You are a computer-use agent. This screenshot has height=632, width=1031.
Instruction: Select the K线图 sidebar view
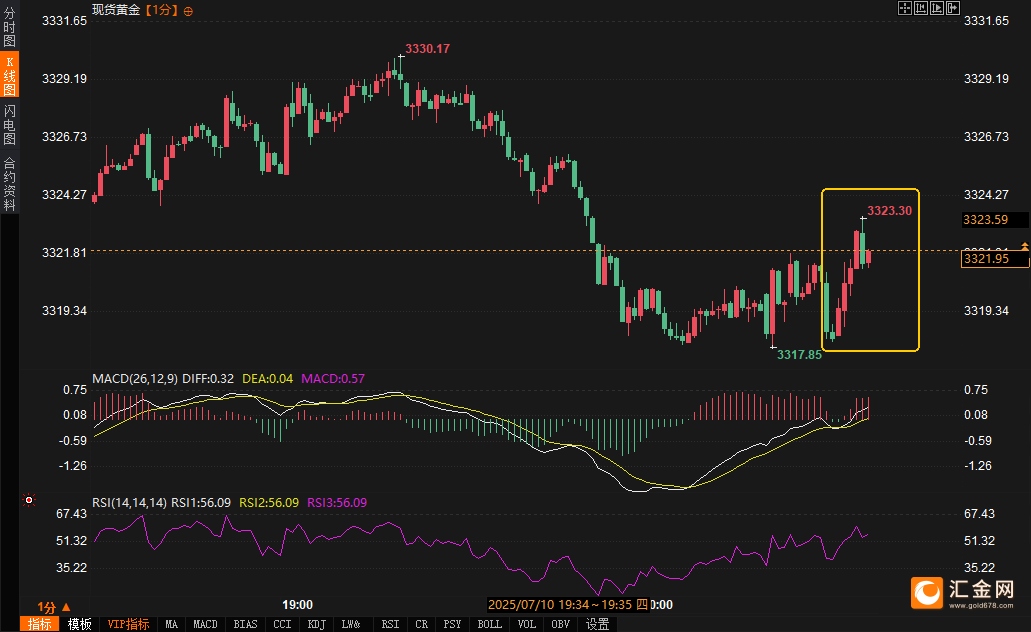pyautogui.click(x=9, y=75)
